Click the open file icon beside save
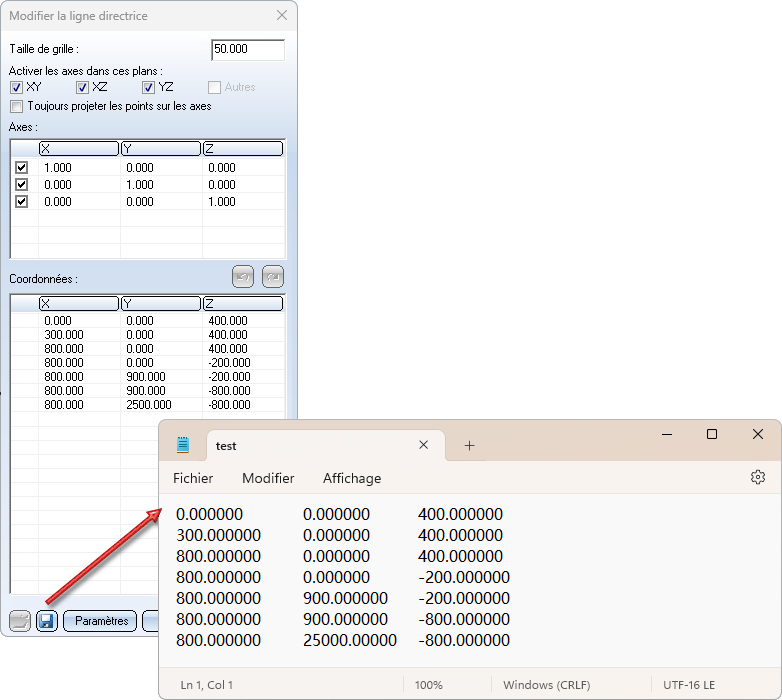 20,621
